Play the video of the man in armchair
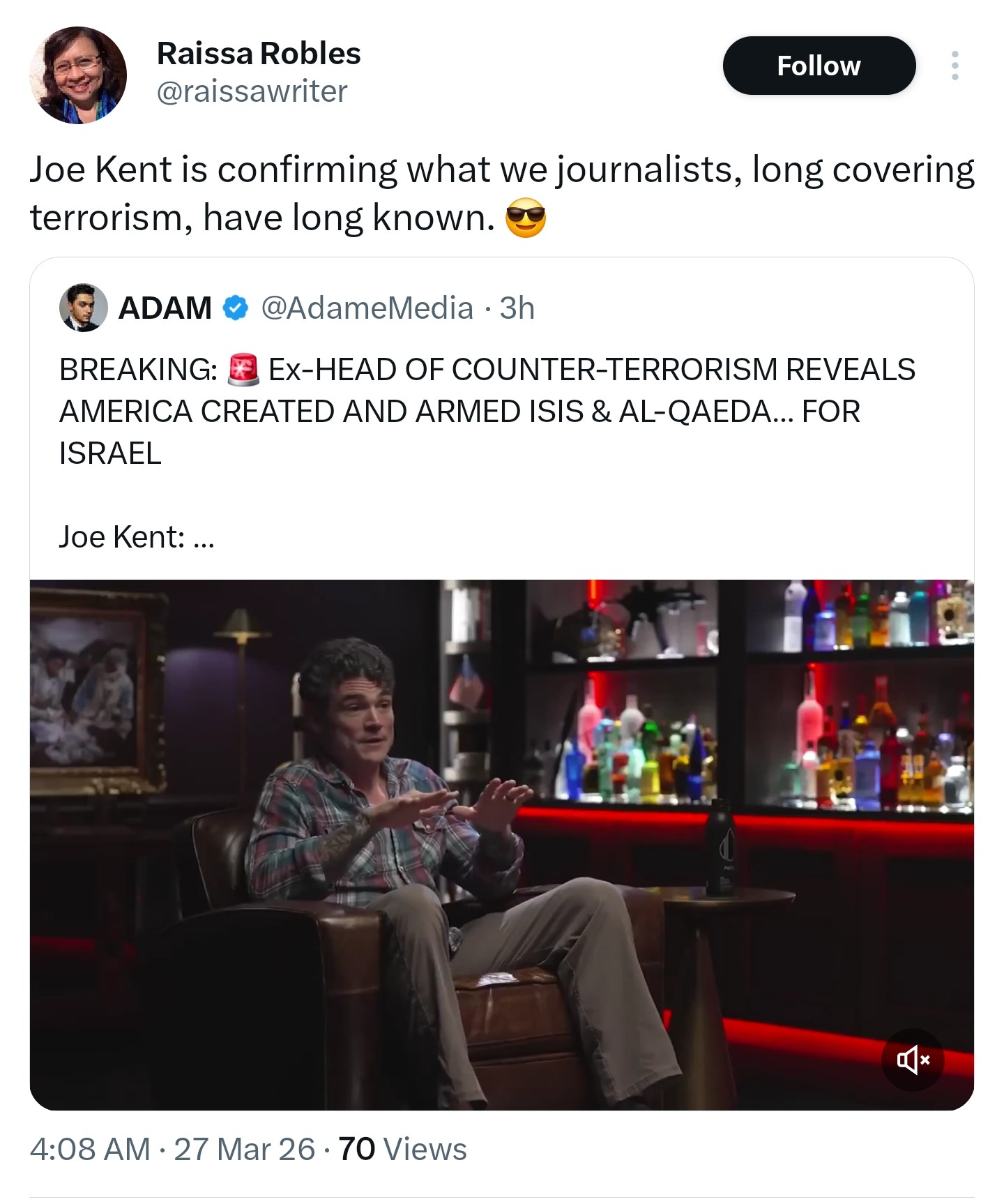This screenshot has width=1004, height=1204. [502, 844]
